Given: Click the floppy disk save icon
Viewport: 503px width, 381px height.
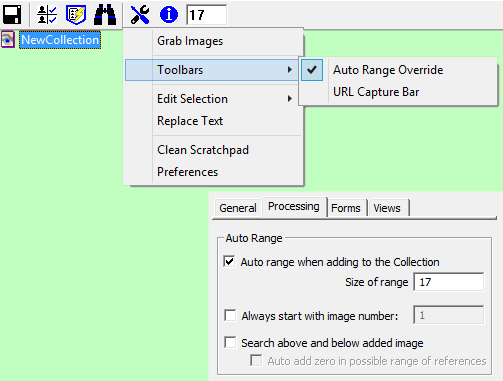Looking at the screenshot, I should pyautogui.click(x=12, y=15).
